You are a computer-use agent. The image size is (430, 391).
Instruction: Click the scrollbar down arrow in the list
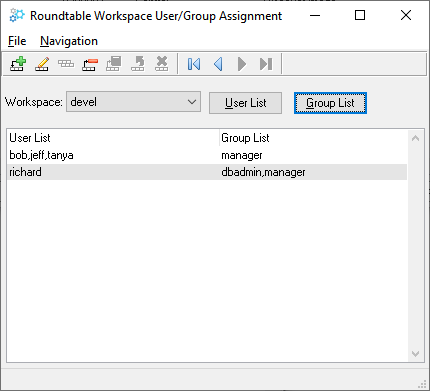pyautogui.click(x=415, y=354)
